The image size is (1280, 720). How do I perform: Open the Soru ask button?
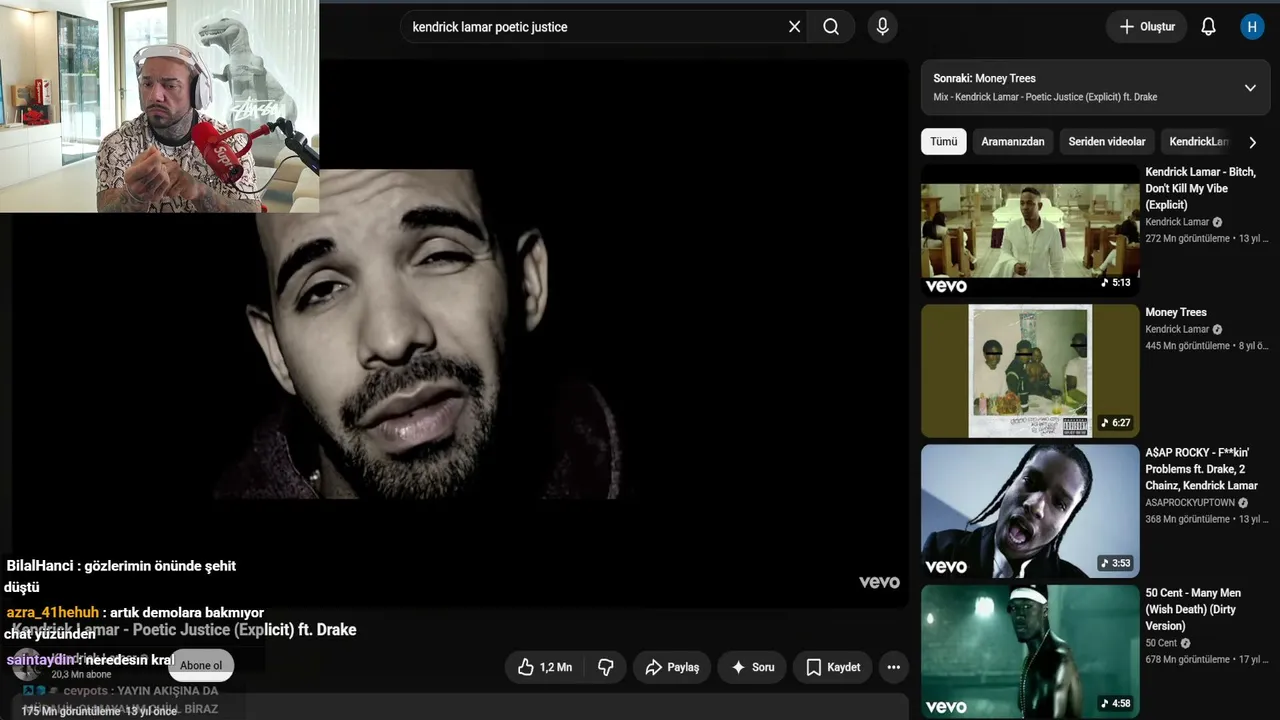[x=752, y=667]
